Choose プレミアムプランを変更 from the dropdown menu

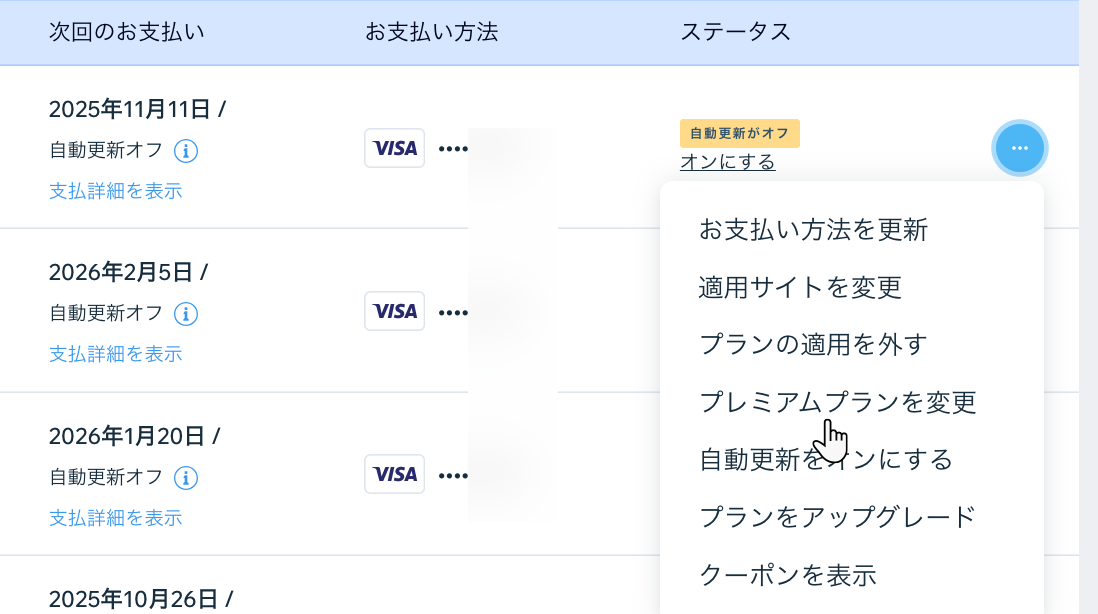click(x=838, y=402)
